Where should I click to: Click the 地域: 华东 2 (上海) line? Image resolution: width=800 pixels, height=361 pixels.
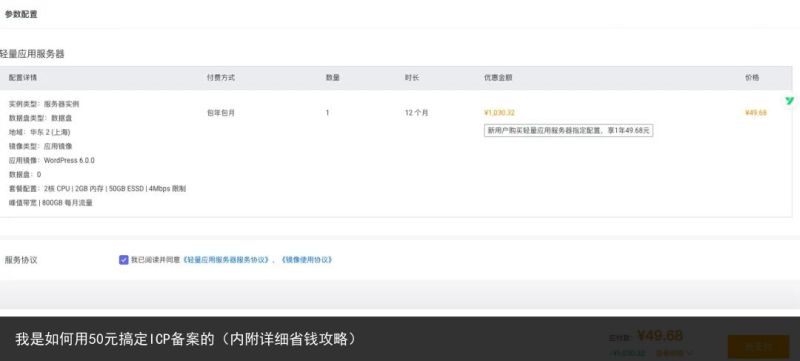coord(39,132)
